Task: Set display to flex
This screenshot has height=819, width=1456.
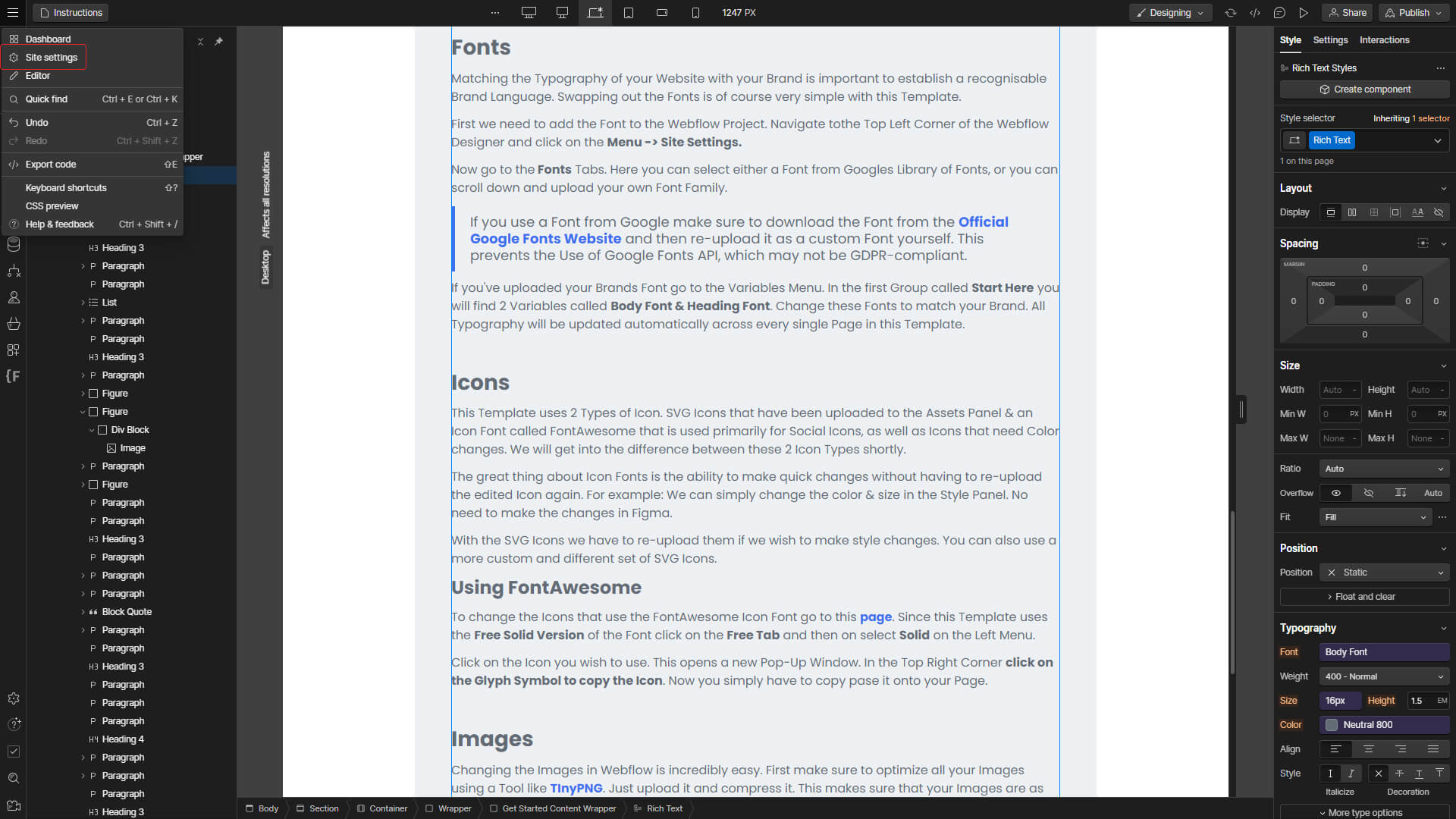Action: point(1352,212)
